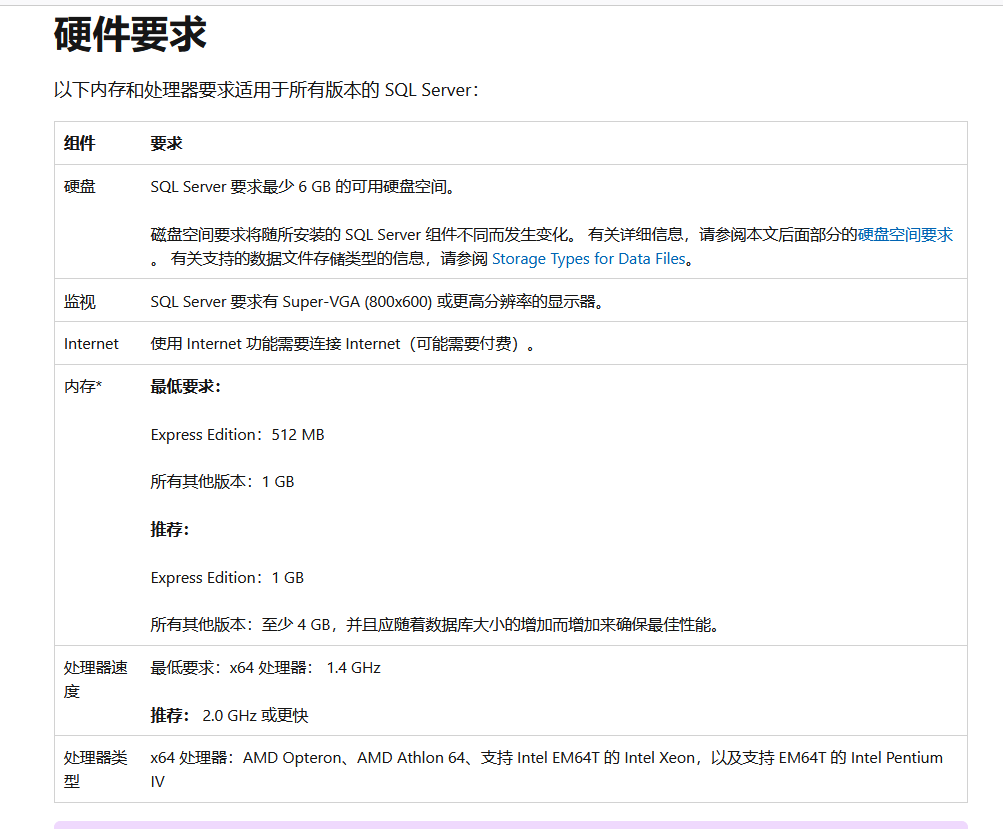1003x829 pixels.
Task: Click the 磁盘空间要求将随所安装的 paragraph
Action: tap(551, 246)
